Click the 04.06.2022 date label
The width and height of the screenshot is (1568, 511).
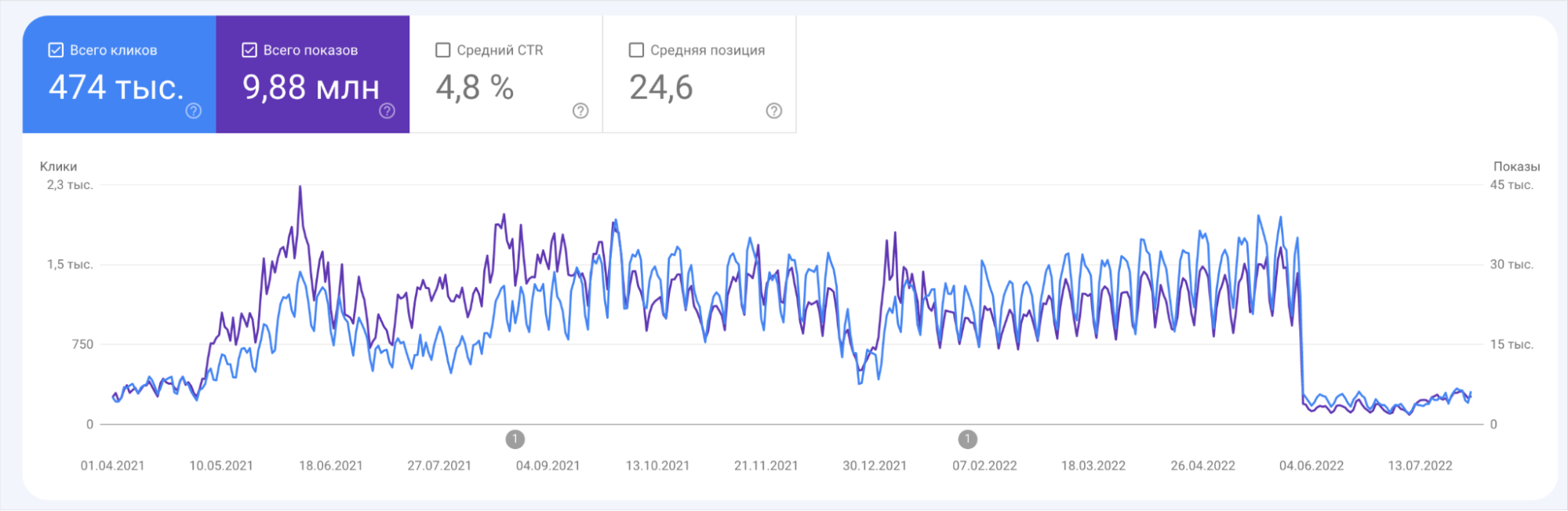click(1311, 466)
